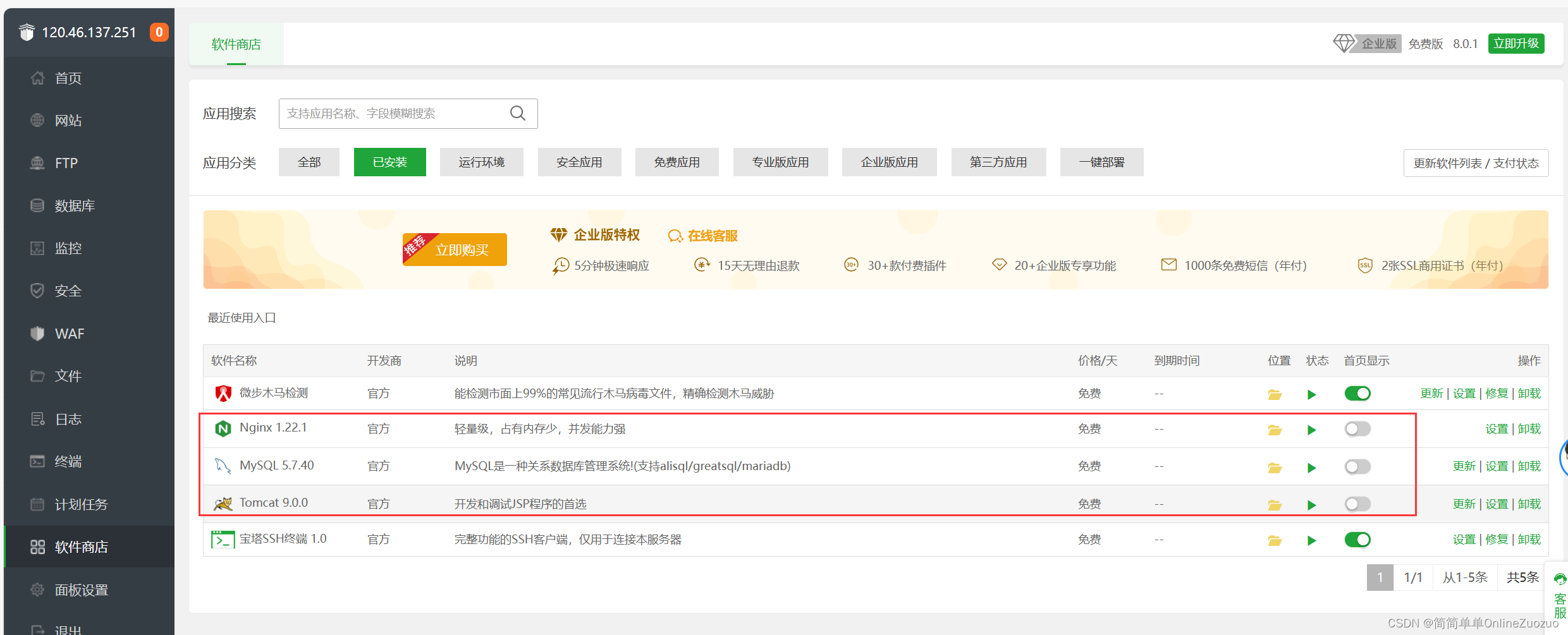The height and width of the screenshot is (635, 1568).
Task: Click status play icon for 宝塔SSH终端
Action: (x=1312, y=540)
